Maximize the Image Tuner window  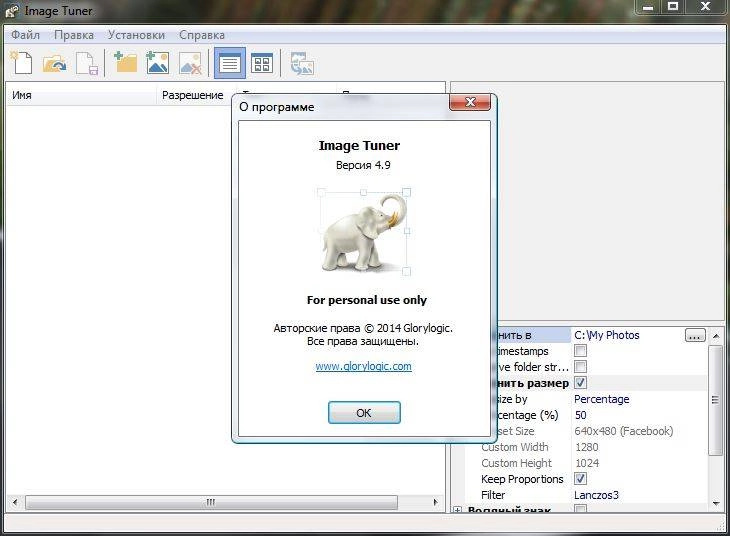point(673,7)
